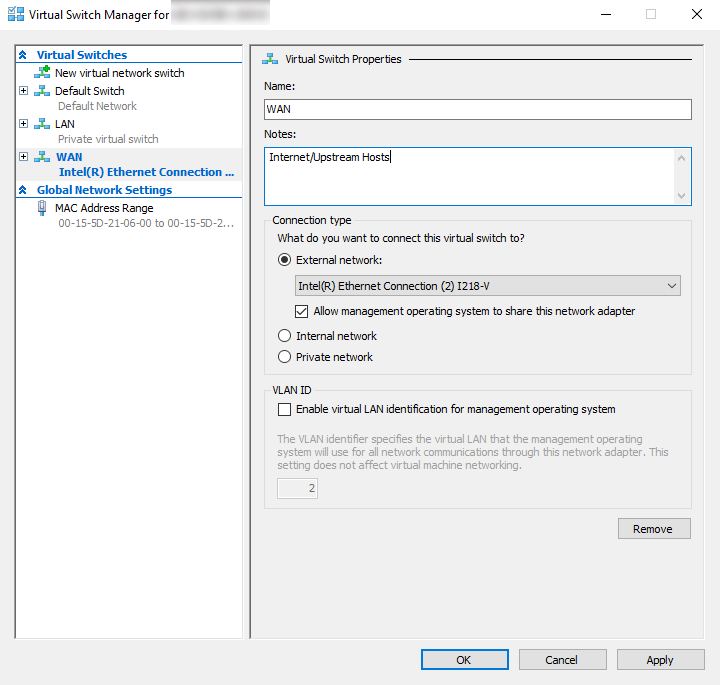Screen dimensions: 720x685
Task: Click the Default Switch network icon
Action: tap(42, 91)
